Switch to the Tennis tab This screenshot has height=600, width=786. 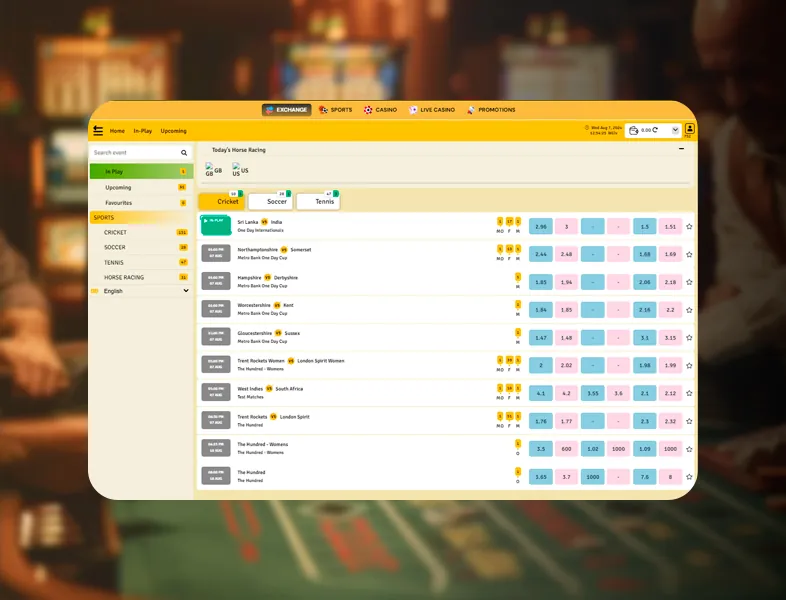(318, 202)
